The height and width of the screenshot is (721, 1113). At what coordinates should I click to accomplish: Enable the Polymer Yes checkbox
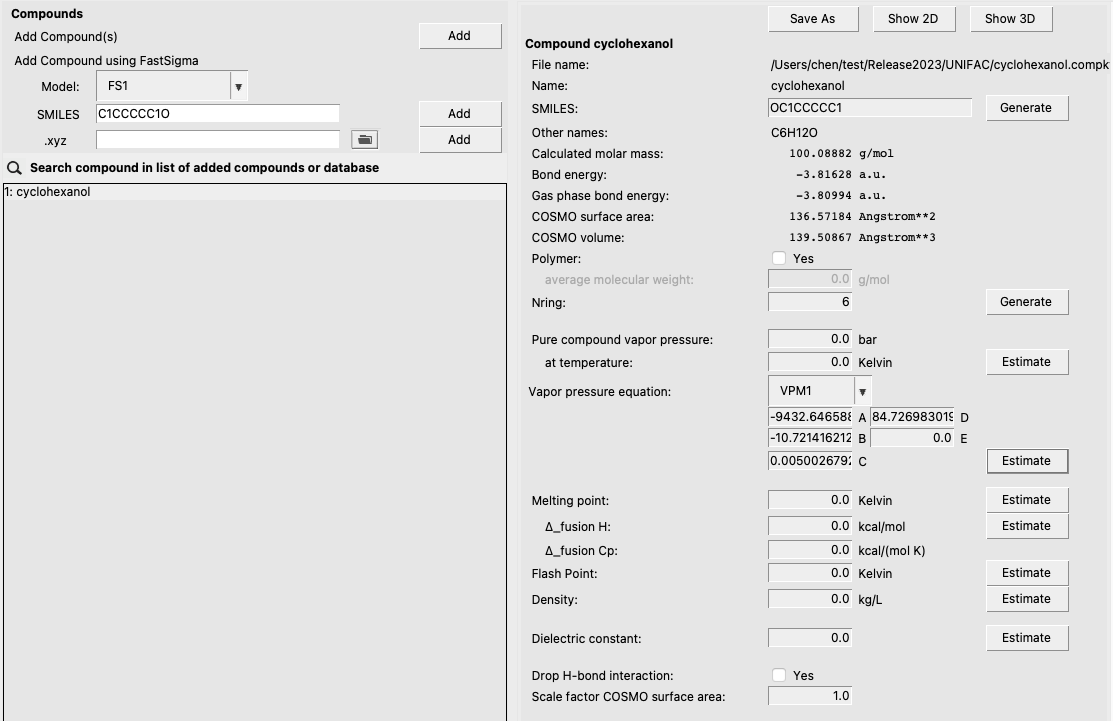pos(779,258)
